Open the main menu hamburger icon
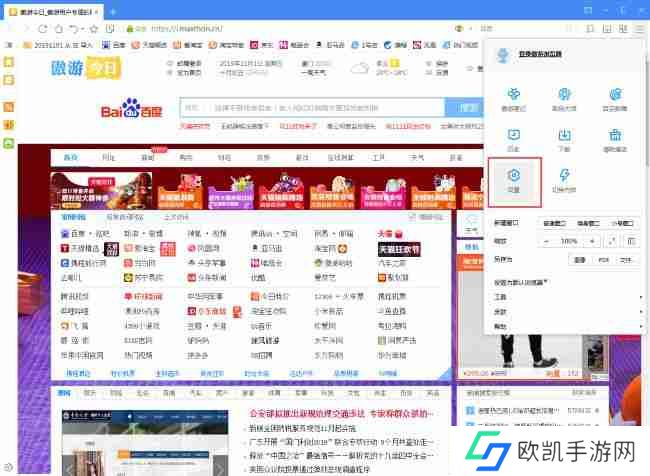The height and width of the screenshot is (476, 650). click(x=639, y=29)
